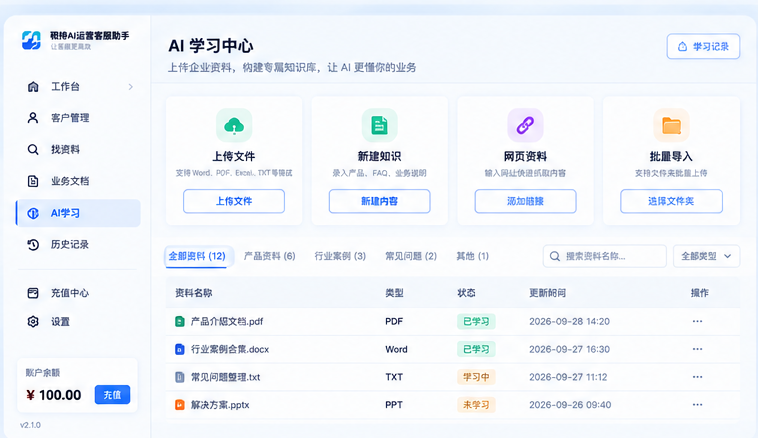758x438 pixels.
Task: Switch to the 行业案例 (3) tab
Action: pyautogui.click(x=340, y=256)
